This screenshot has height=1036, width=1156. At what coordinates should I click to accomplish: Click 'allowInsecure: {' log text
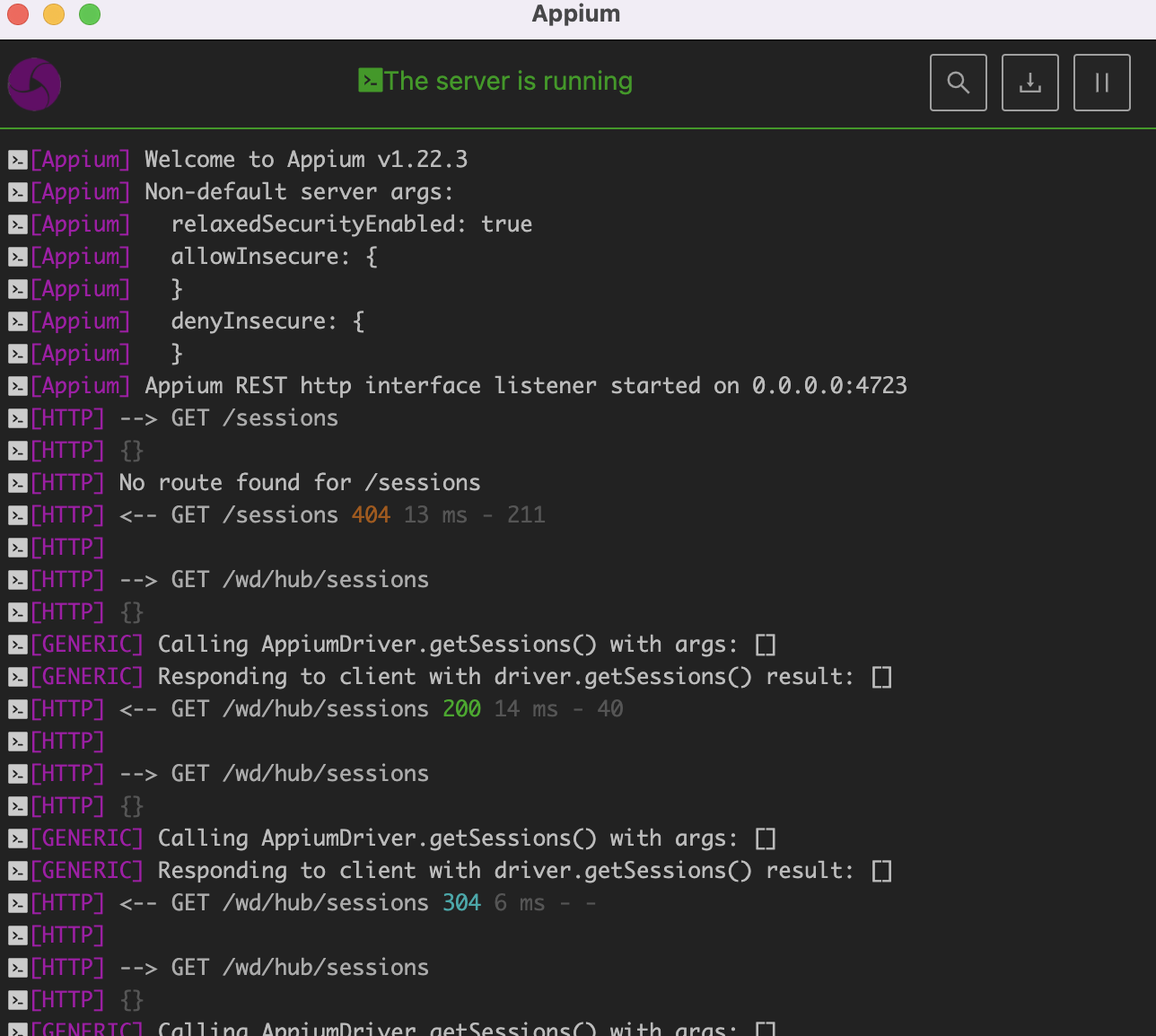coord(275,257)
